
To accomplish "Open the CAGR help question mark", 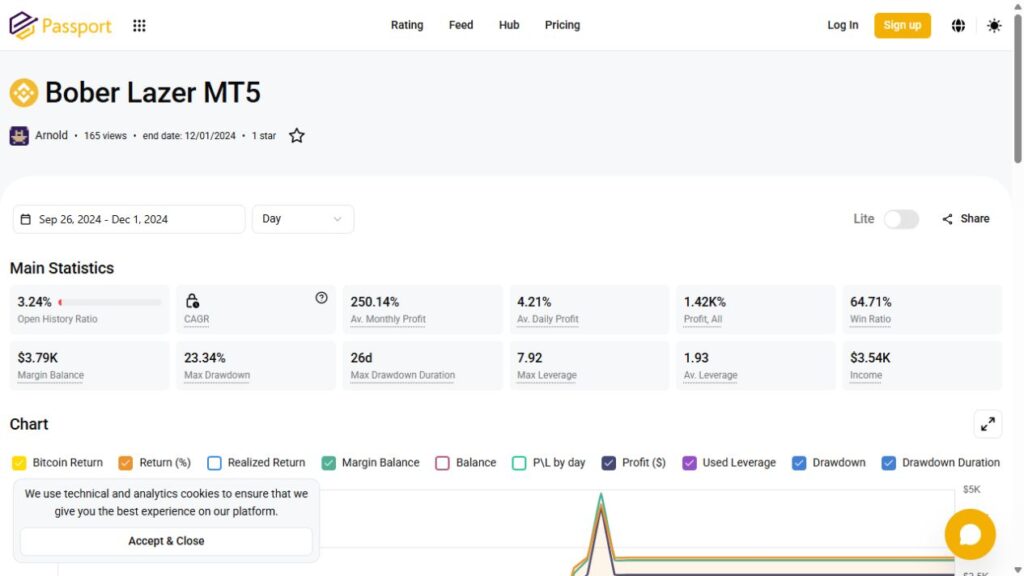I will 321,298.
